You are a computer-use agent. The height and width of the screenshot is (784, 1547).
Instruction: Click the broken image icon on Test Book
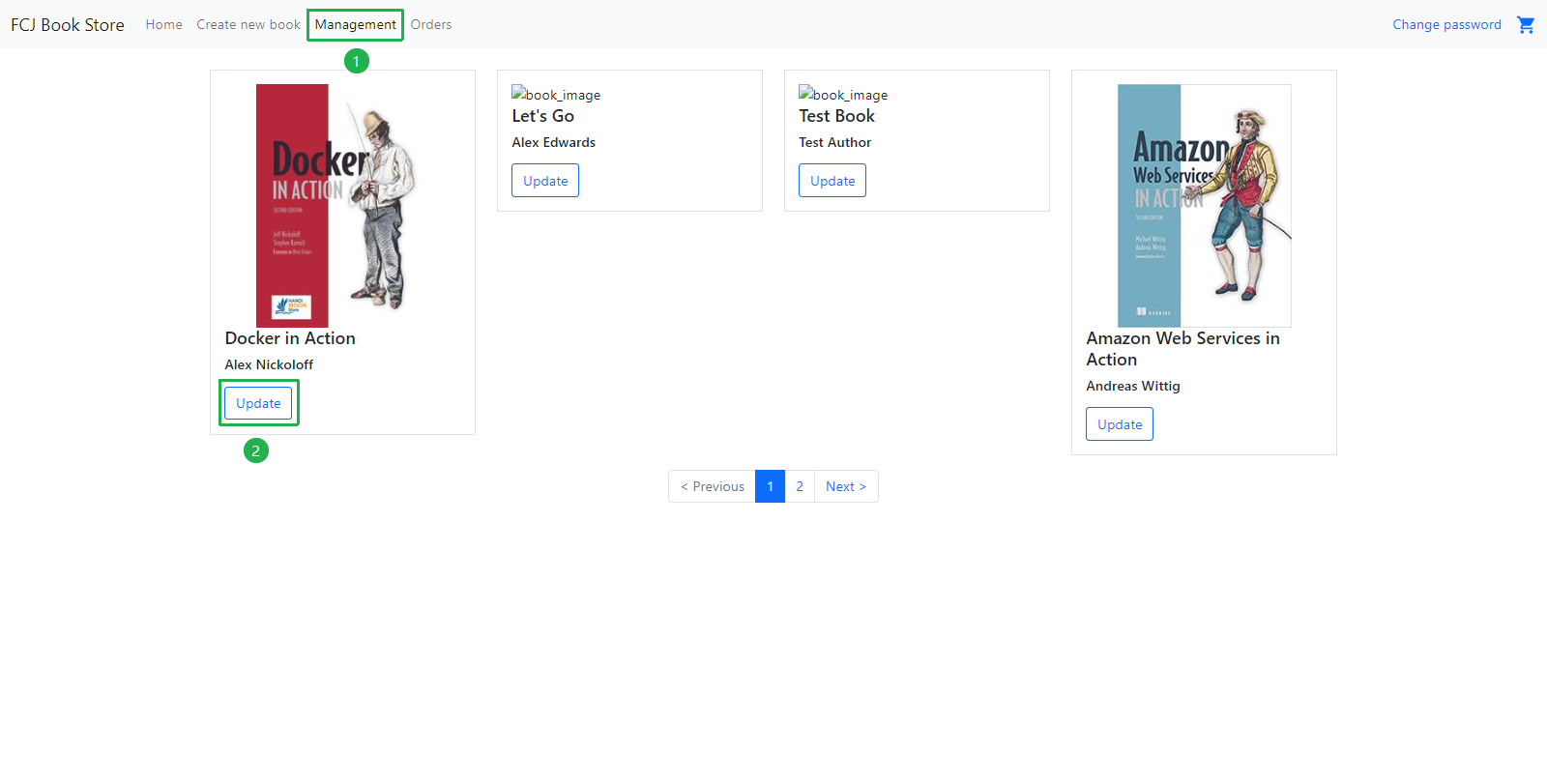coord(805,93)
